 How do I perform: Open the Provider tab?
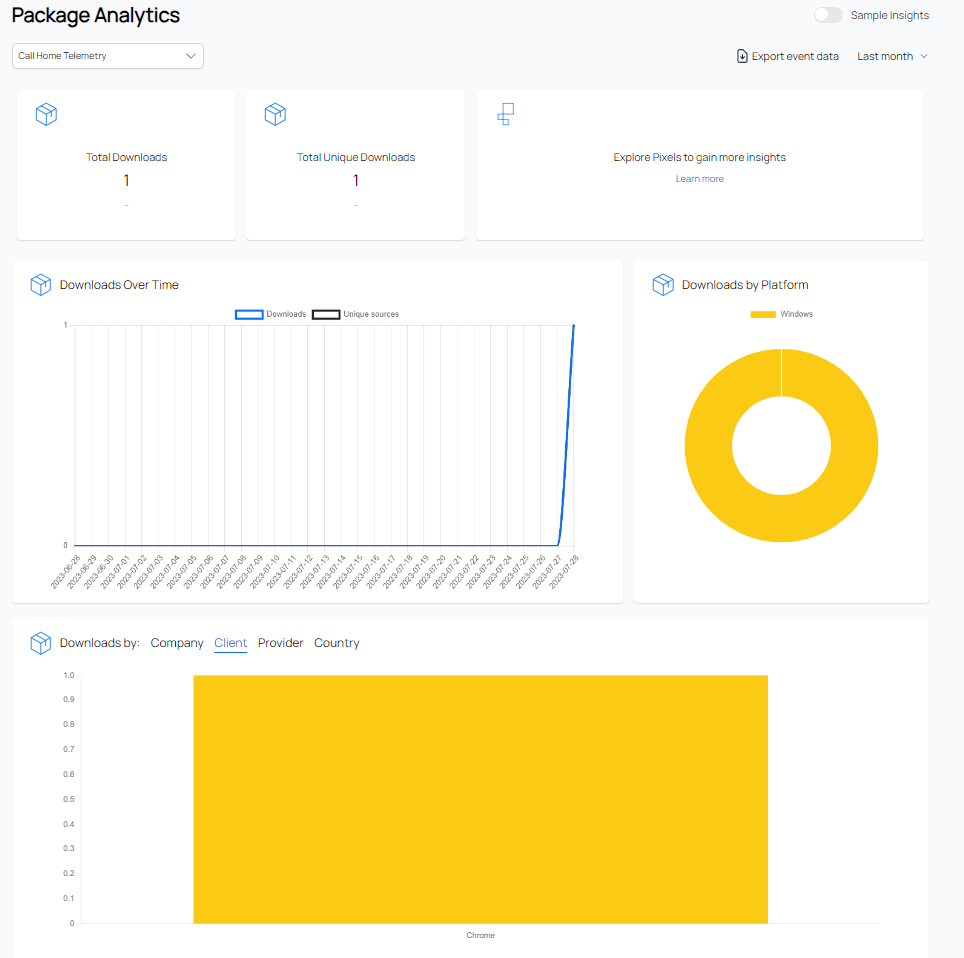[280, 643]
